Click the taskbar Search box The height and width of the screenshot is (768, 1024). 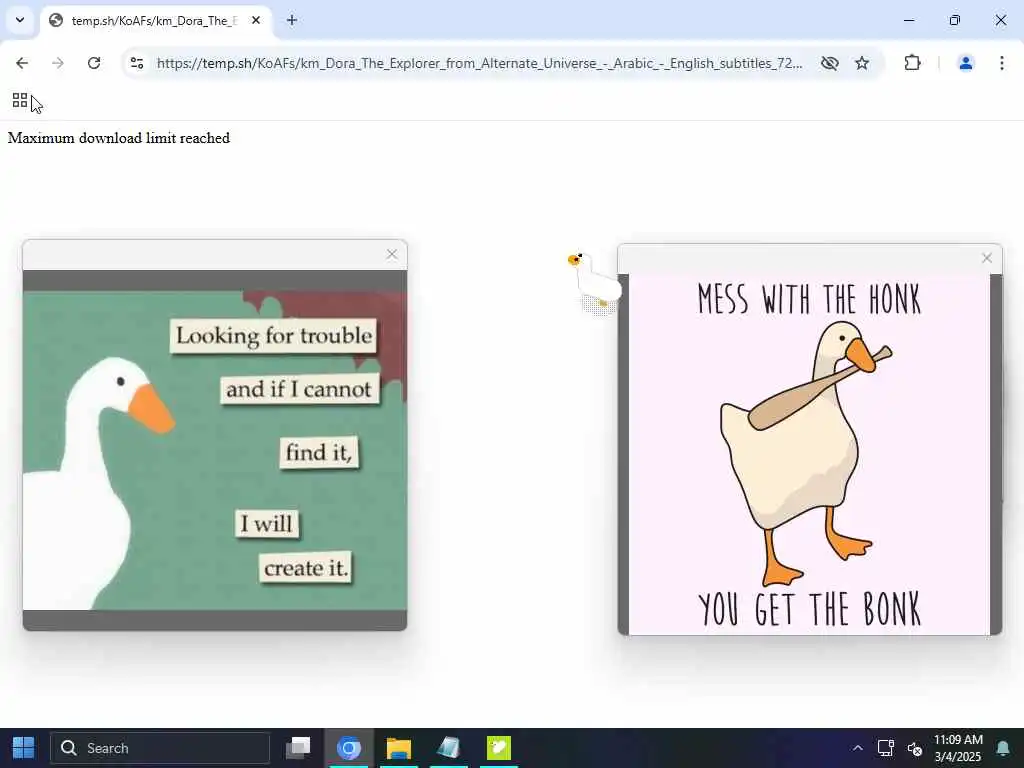[x=160, y=748]
